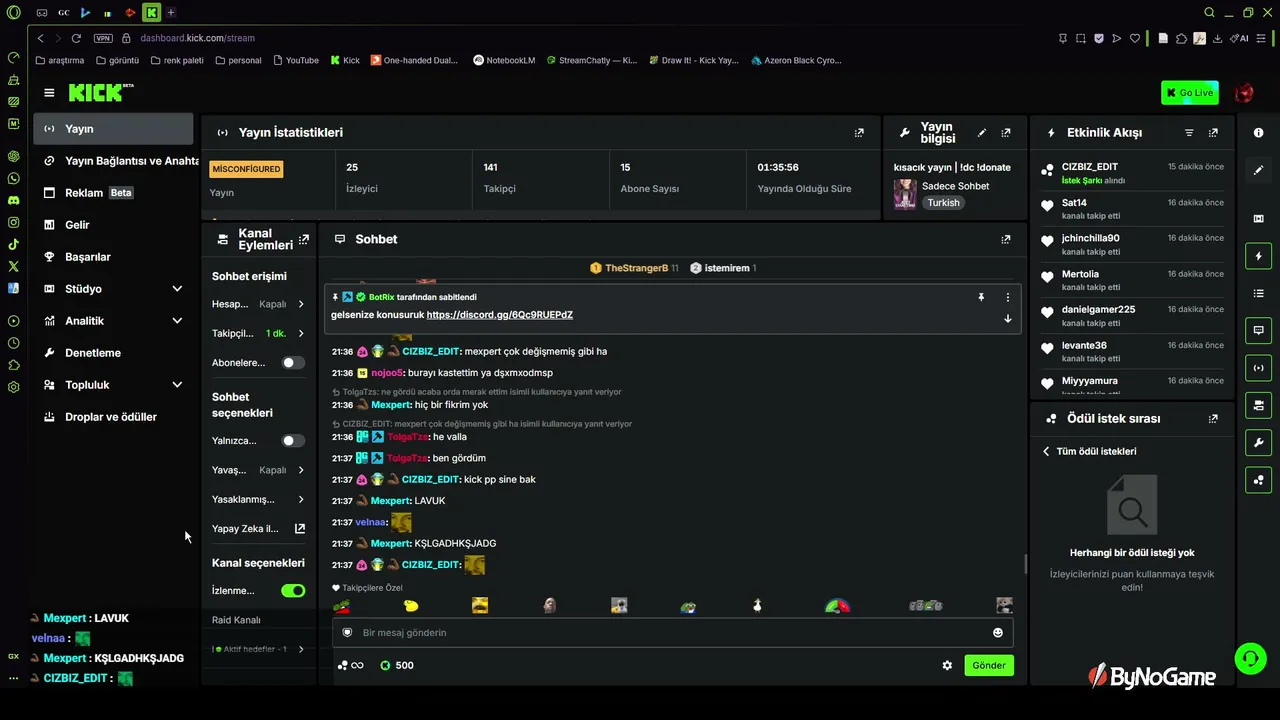Open the green support headset bubble
This screenshot has height=720, width=1280.
[1250, 658]
